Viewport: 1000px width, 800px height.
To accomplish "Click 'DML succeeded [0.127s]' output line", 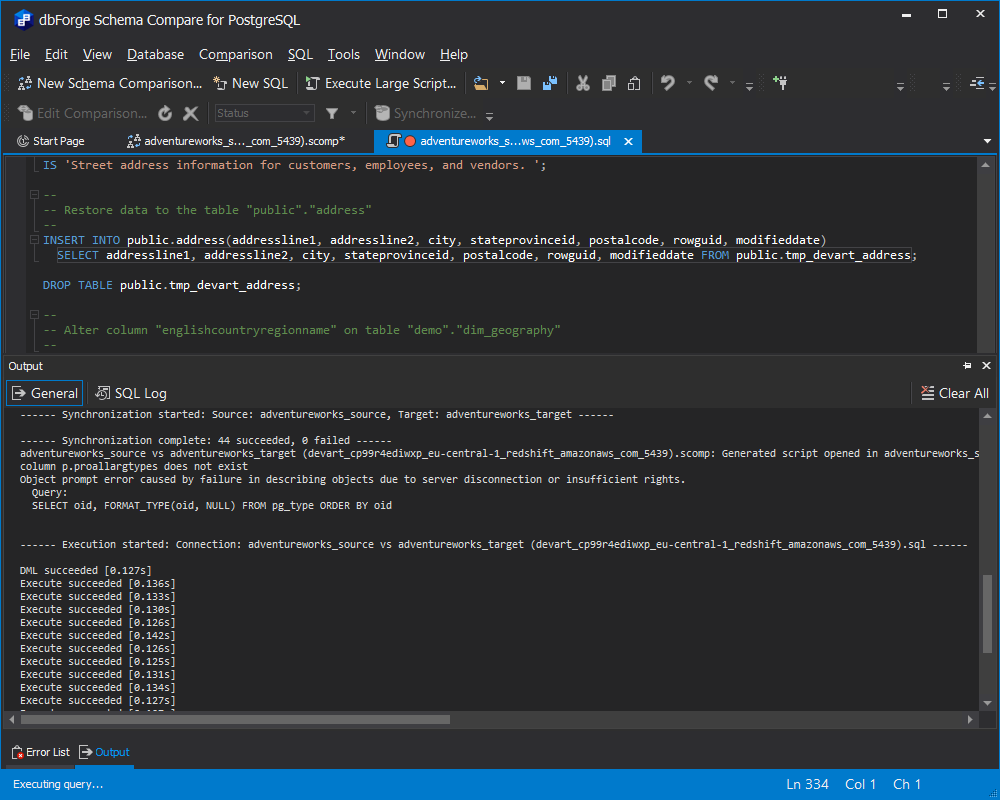I will click(x=85, y=570).
